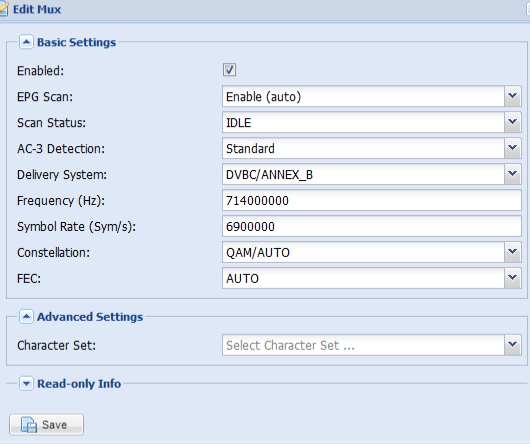Collapse the Advanced Settings section arrow
Image resolution: width=530 pixels, height=444 pixels.
[26, 317]
